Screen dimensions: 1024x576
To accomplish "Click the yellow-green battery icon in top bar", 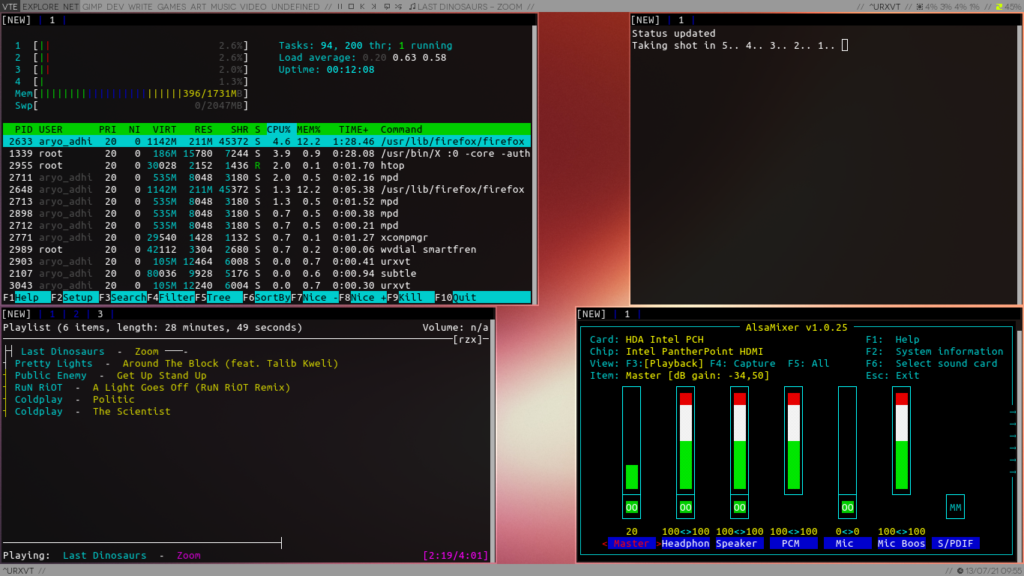I will point(999,7).
